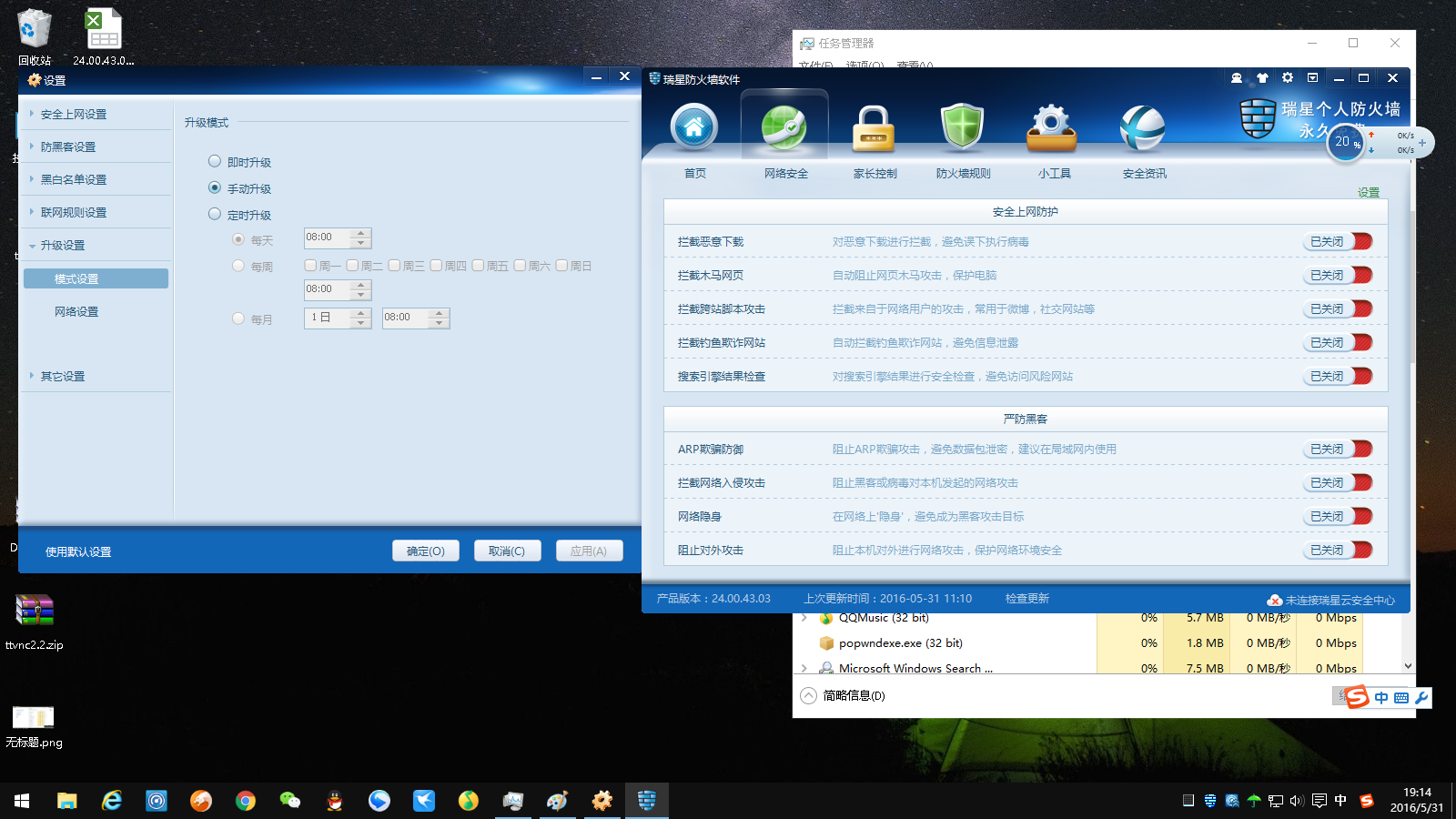This screenshot has width=1456, height=819.
Task: Open WeChat from the taskbar
Action: coord(290,801)
